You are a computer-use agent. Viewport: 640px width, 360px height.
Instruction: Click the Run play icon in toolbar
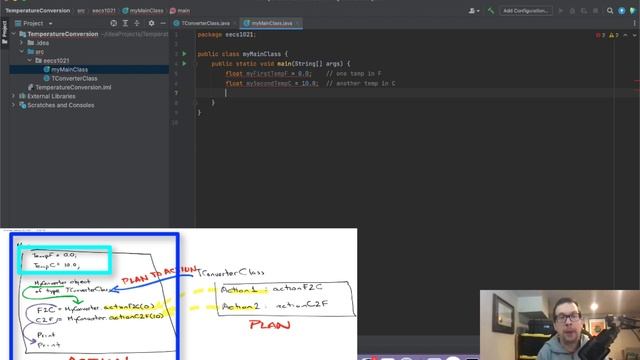[561, 11]
